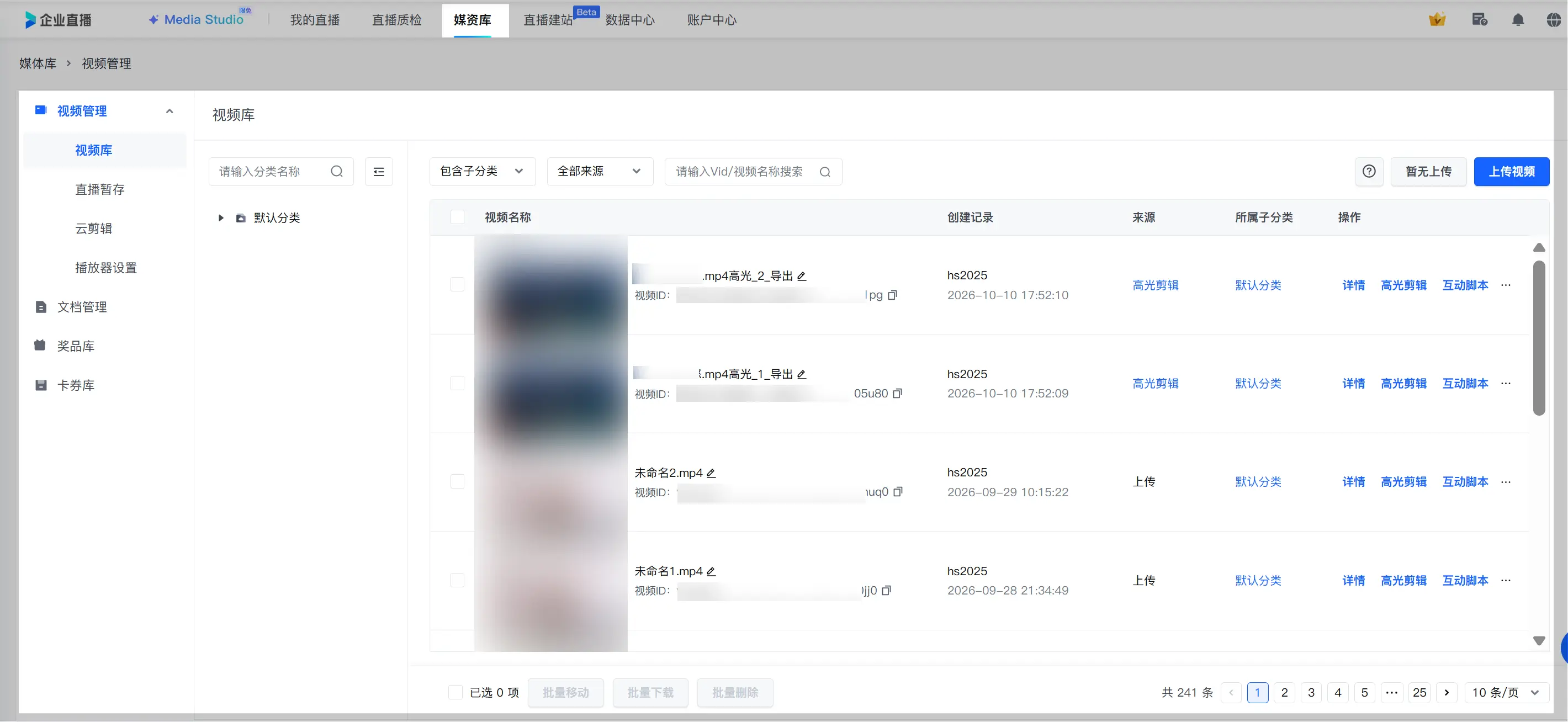Open the 包含子分类 dropdown
This screenshot has height=722, width=1568.
point(482,172)
